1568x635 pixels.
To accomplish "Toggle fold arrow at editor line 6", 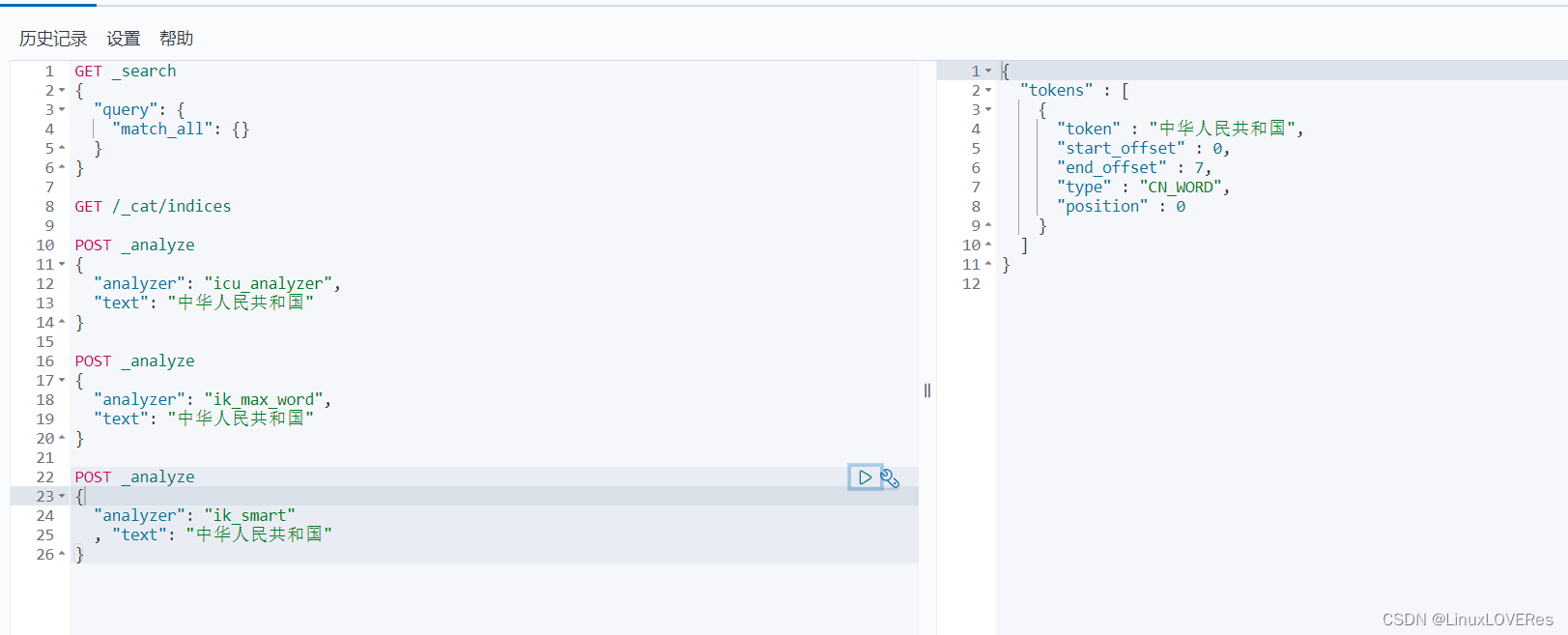I will click(x=62, y=168).
